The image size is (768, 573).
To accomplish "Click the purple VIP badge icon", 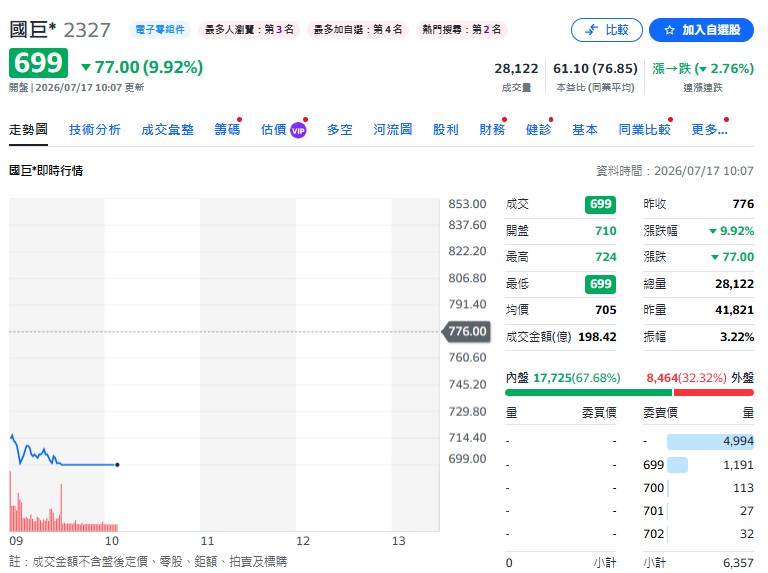I will tap(298, 130).
